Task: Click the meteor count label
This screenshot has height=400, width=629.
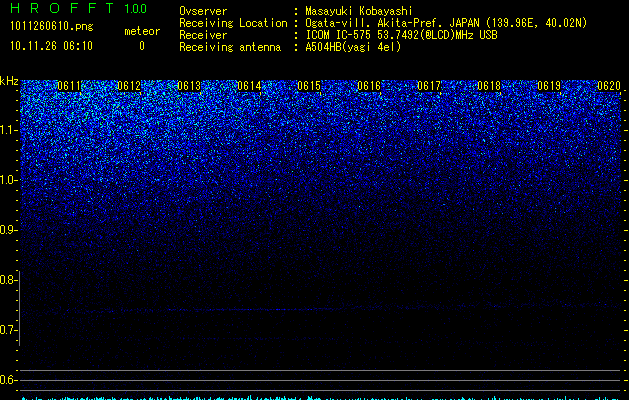Action: [x=142, y=31]
